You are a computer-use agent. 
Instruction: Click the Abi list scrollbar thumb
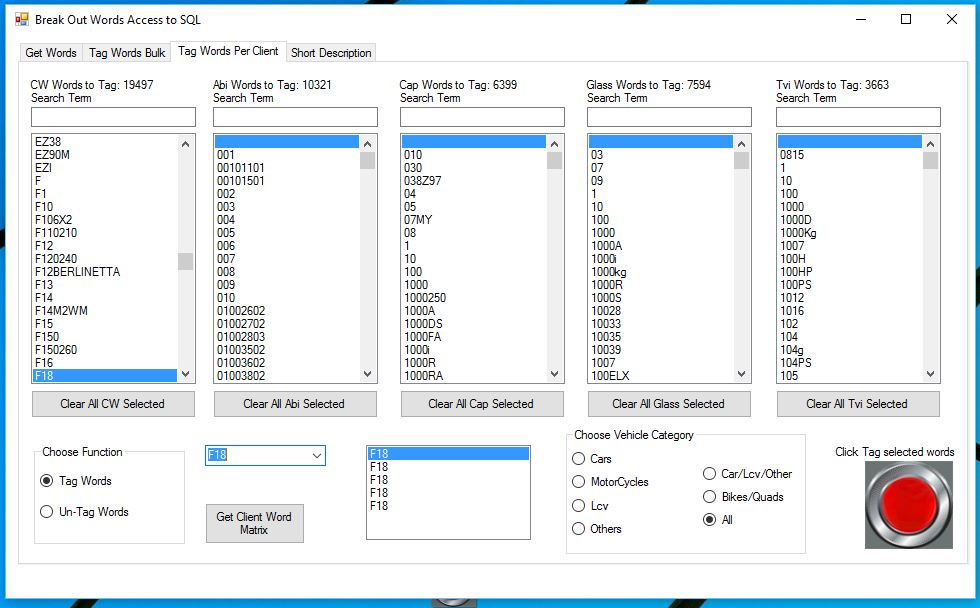pos(368,161)
